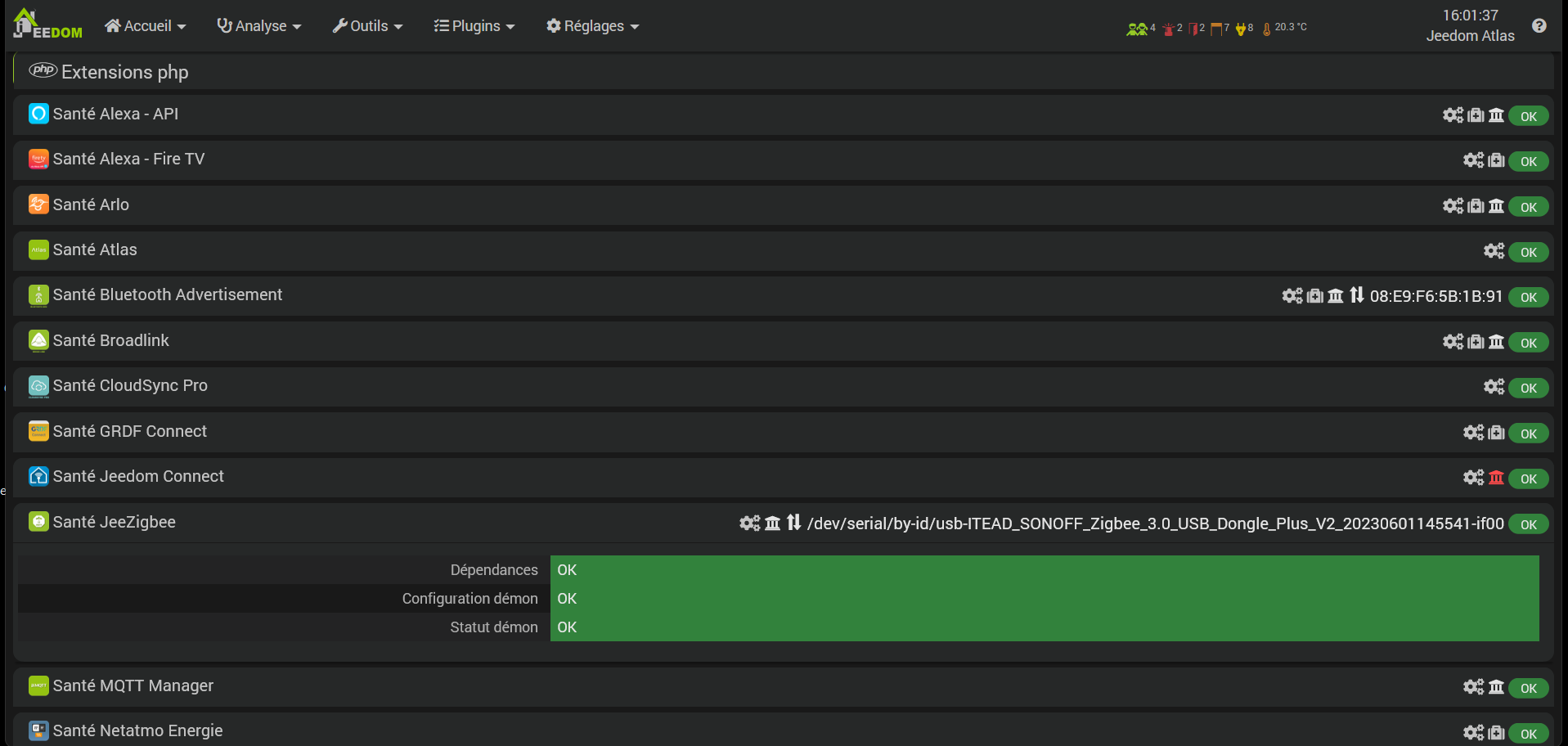Click the medkit icon on Netatmo Energie row

pos(1496,733)
